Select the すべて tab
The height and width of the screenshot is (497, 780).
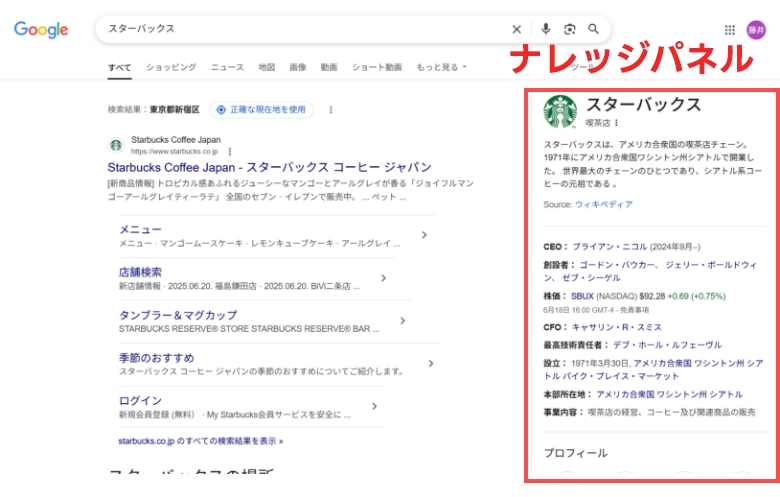click(120, 67)
